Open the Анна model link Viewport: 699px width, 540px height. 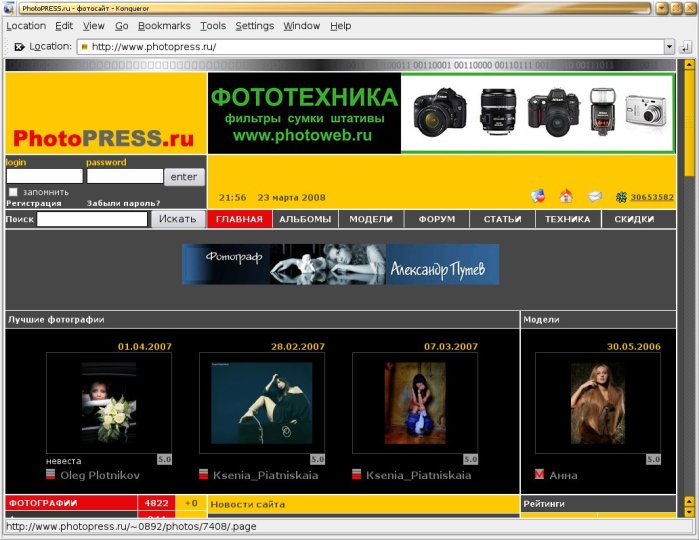[x=563, y=475]
